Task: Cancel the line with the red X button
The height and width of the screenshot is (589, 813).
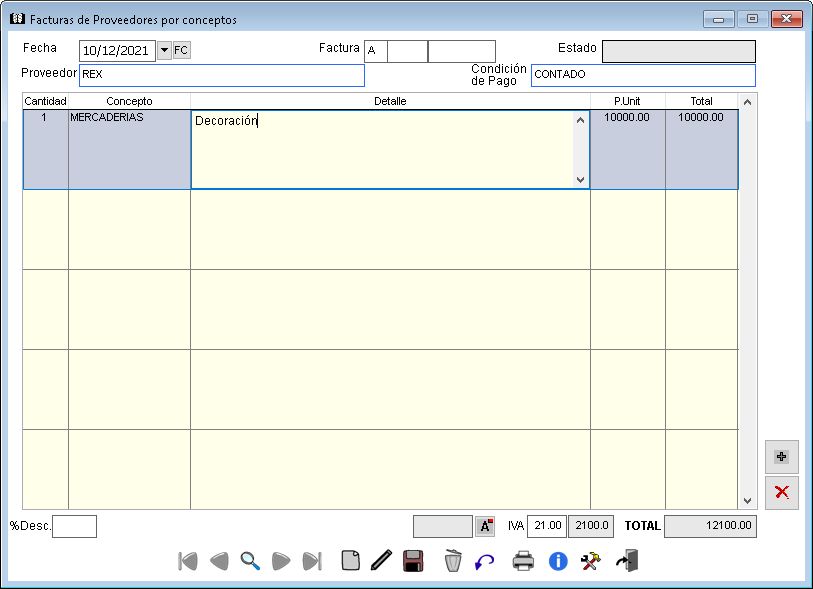Action: 781,492
